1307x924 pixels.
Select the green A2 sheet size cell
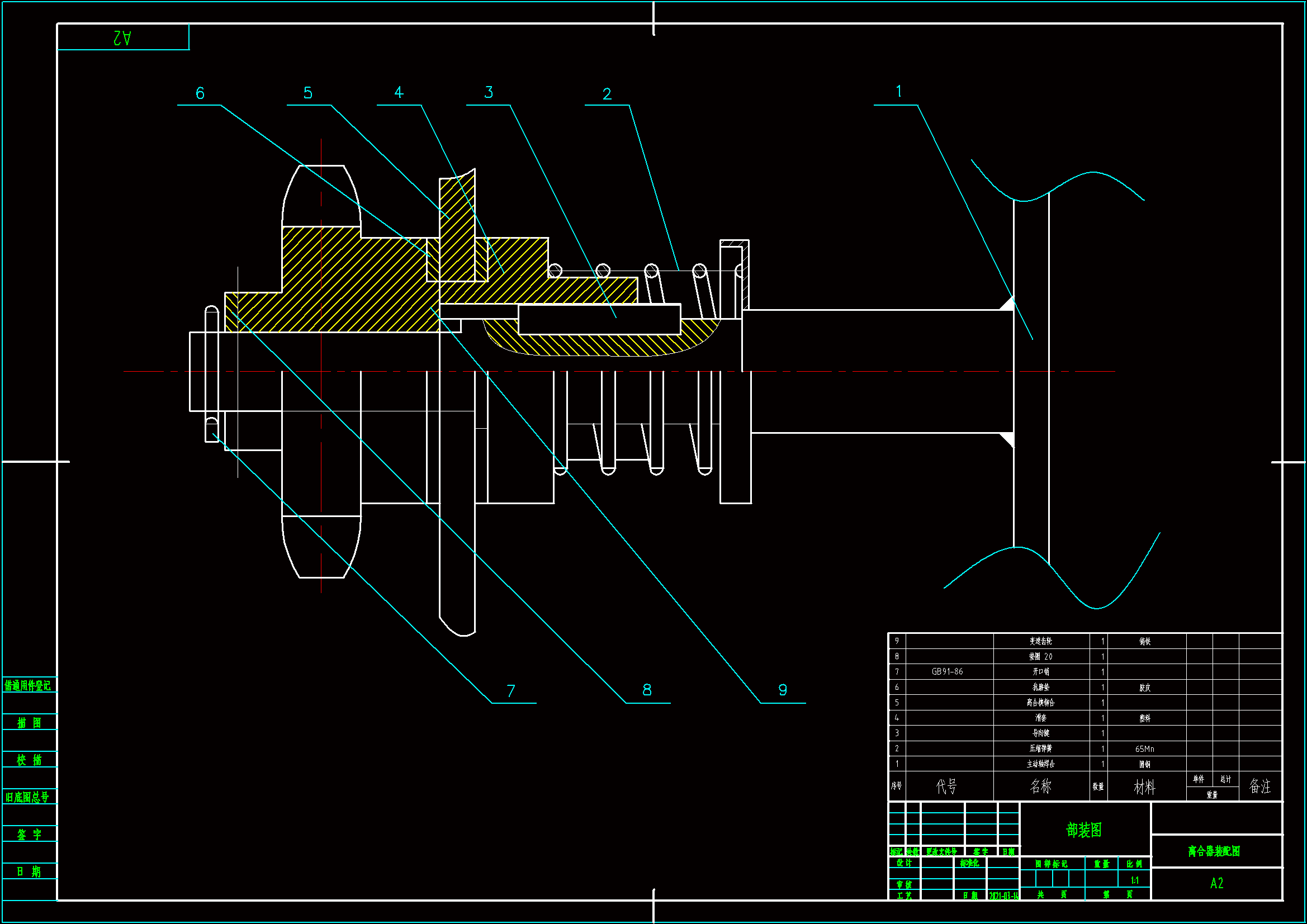tap(1216, 883)
